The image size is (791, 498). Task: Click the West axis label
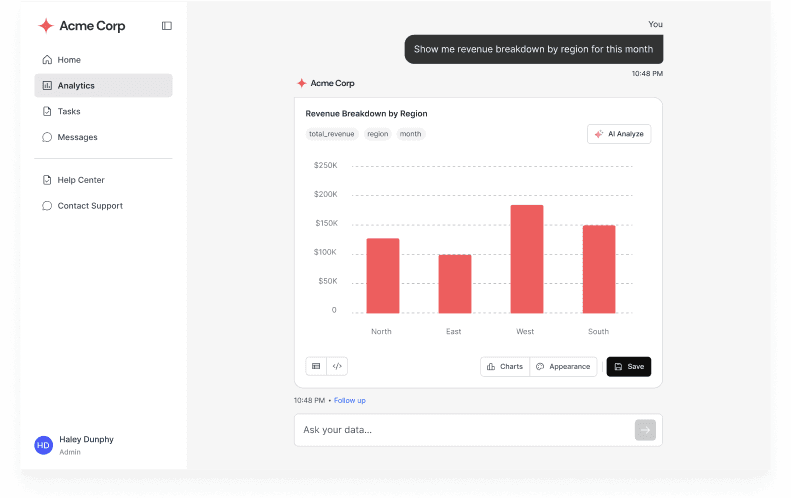point(525,331)
